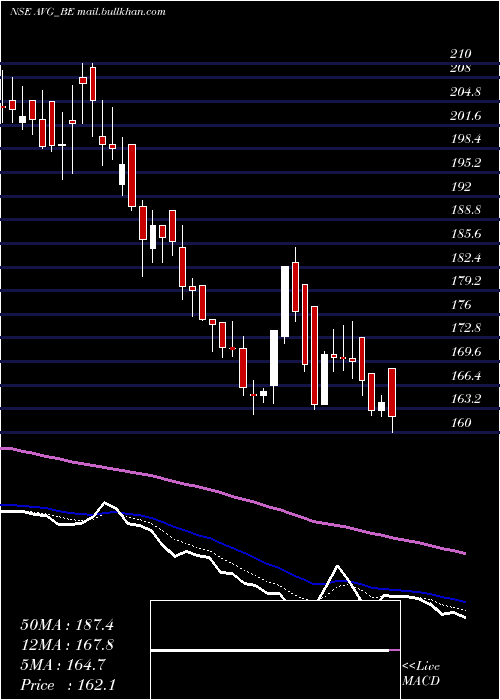Click the 204.8 price axis label
This screenshot has height=700, width=500.
(465, 92)
